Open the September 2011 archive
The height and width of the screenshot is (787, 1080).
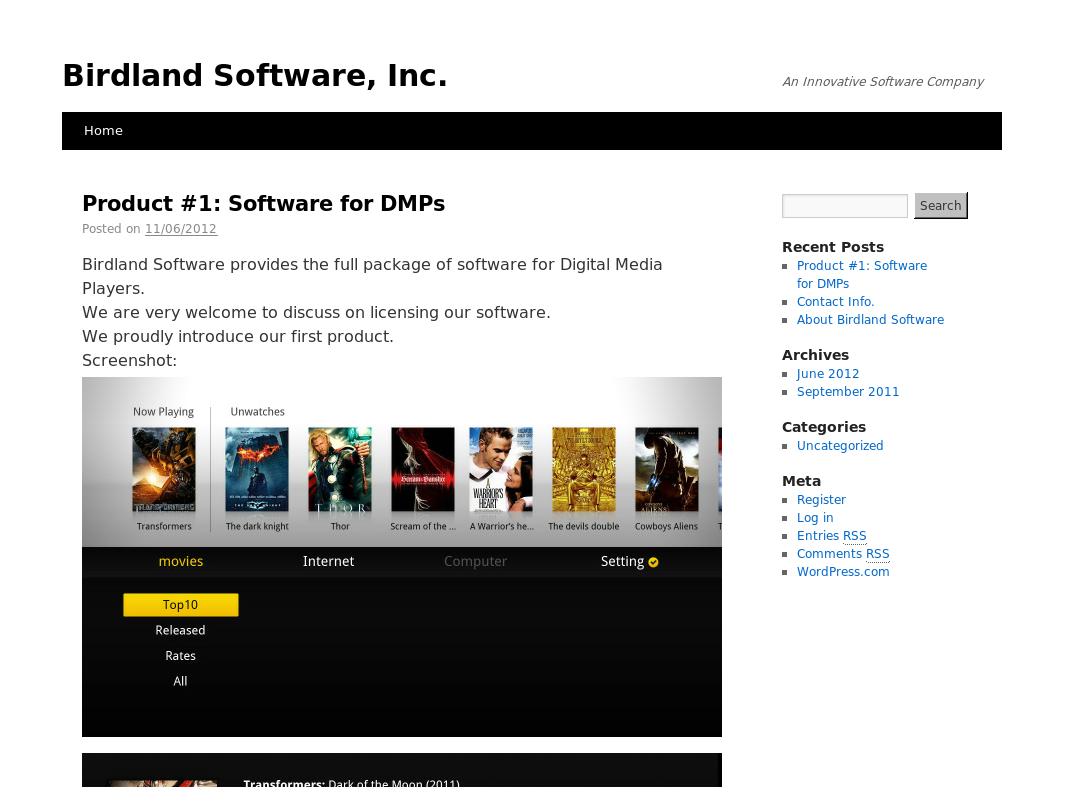pos(847,392)
